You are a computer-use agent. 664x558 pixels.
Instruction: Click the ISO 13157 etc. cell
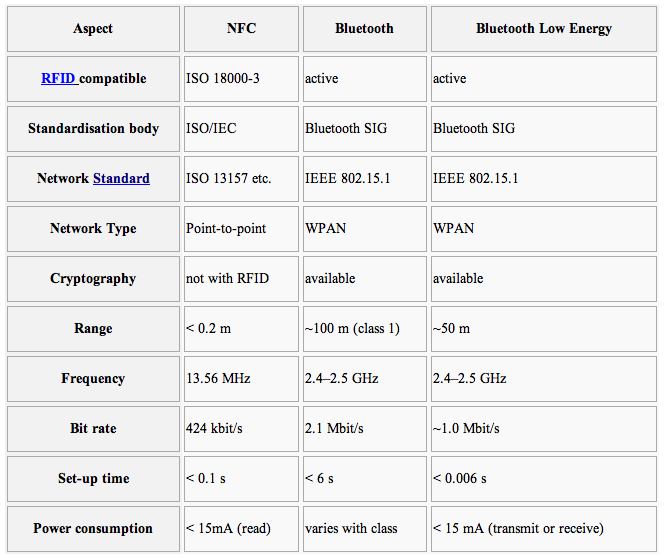point(229,179)
